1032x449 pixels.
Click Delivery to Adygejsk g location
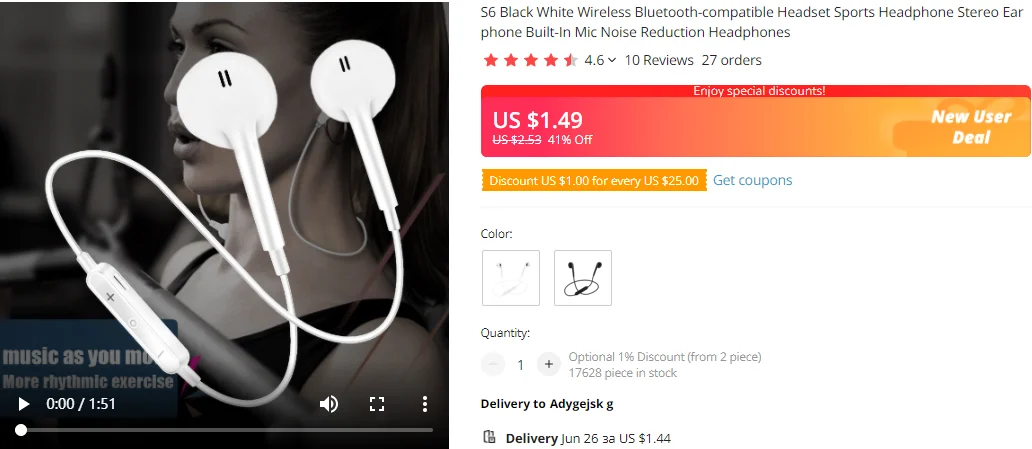(x=547, y=404)
